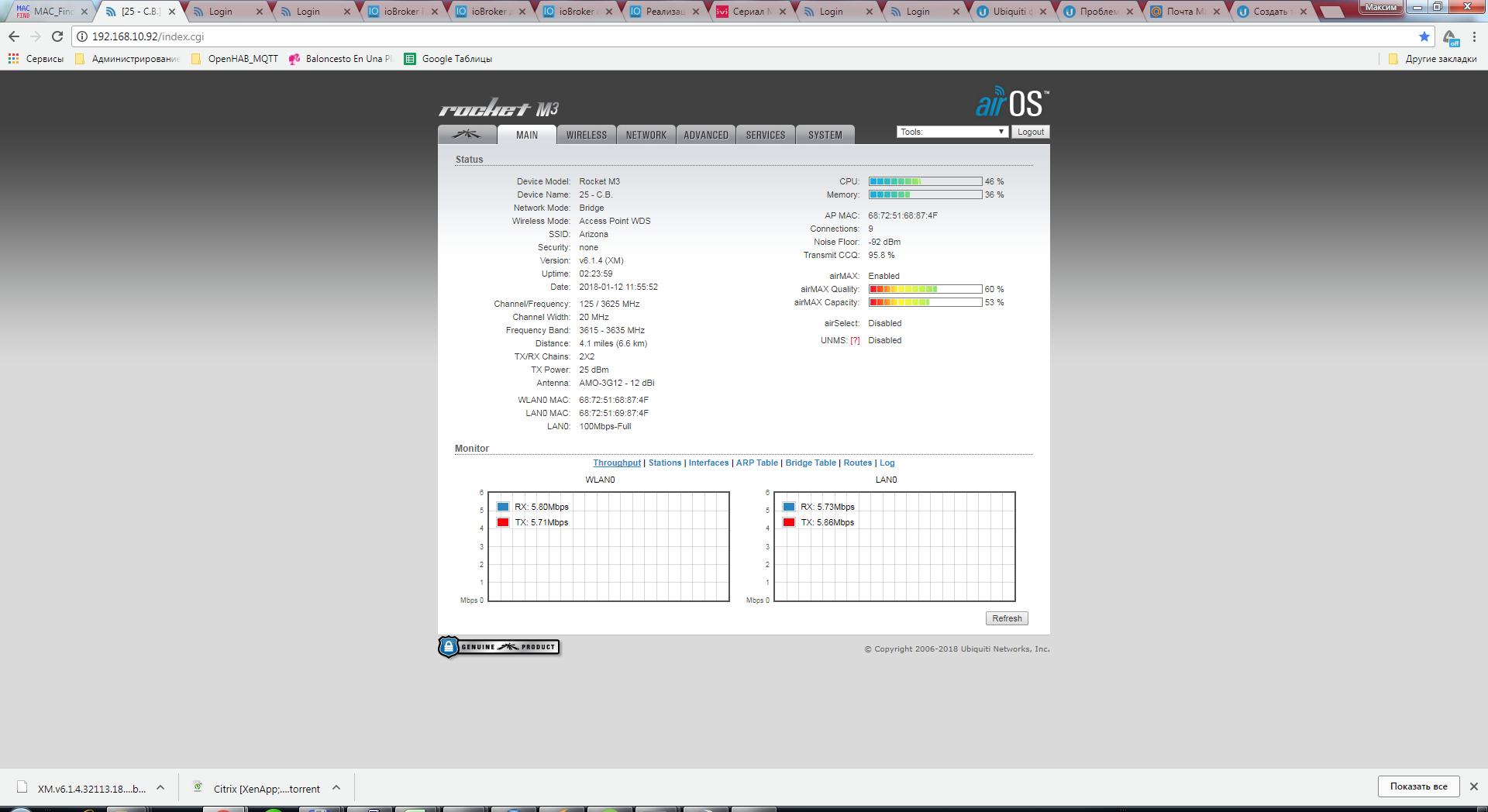Select the Throughput monitor link

coord(617,463)
